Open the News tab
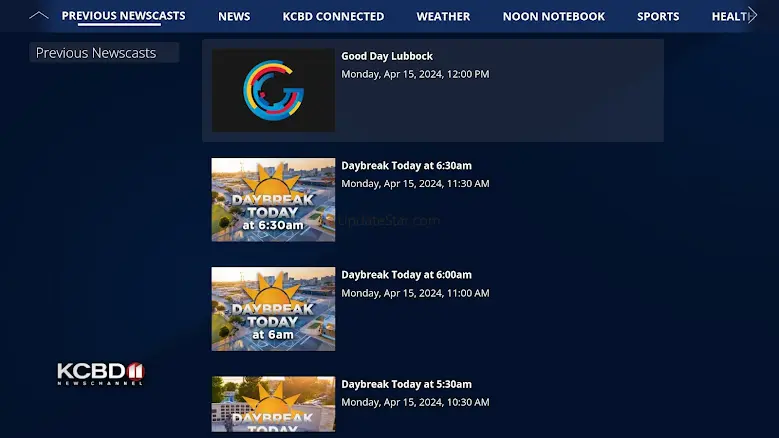The height and width of the screenshot is (438, 779). 234,16
